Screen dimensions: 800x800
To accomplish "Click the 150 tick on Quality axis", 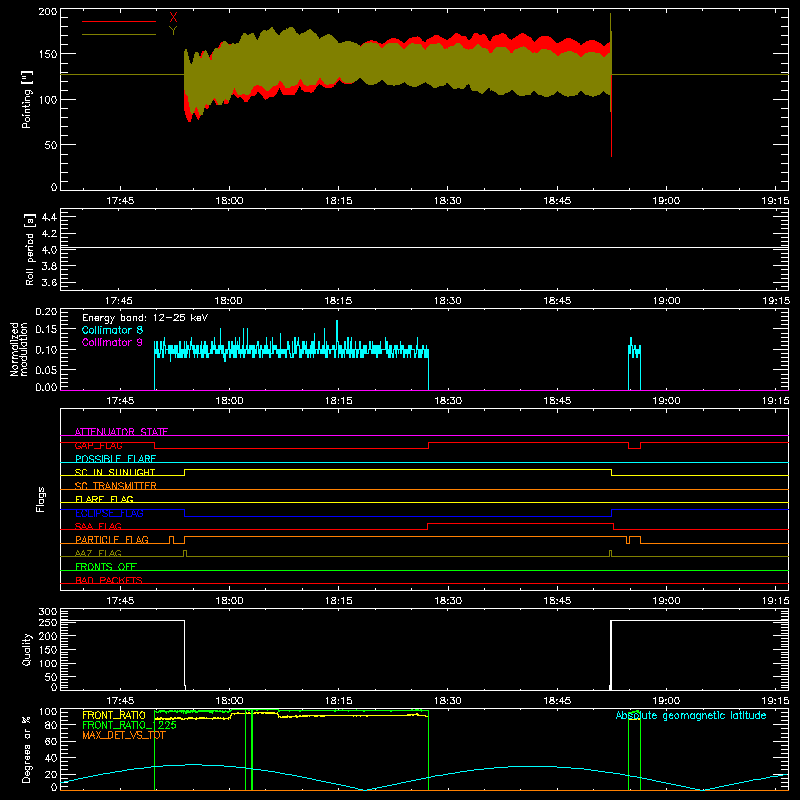I will click(48, 650).
